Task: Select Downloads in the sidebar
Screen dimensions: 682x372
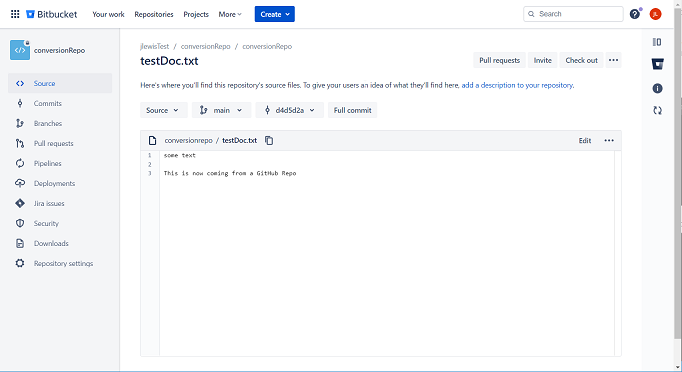Action: pyautogui.click(x=60, y=243)
